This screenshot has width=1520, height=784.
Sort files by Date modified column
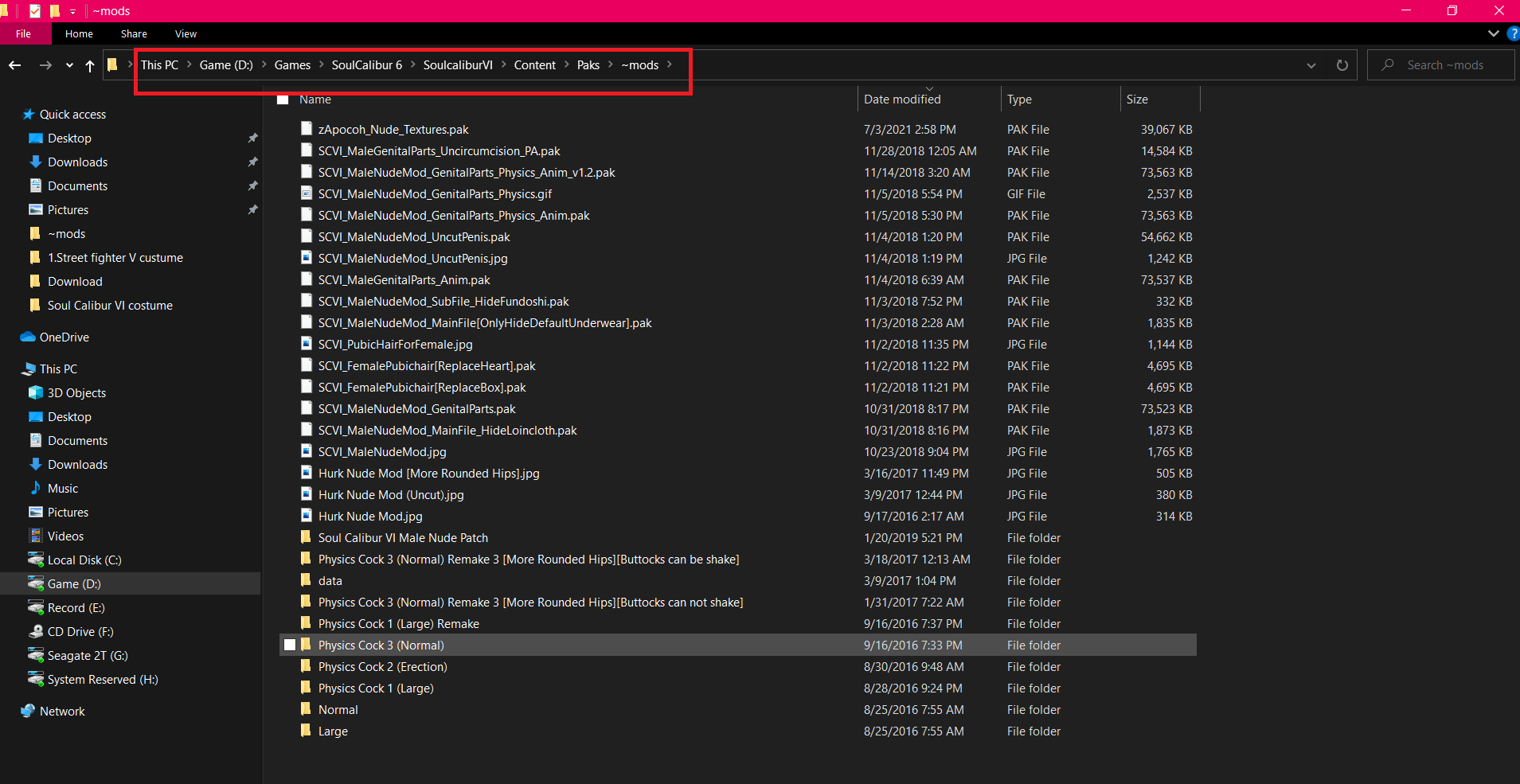[x=902, y=99]
